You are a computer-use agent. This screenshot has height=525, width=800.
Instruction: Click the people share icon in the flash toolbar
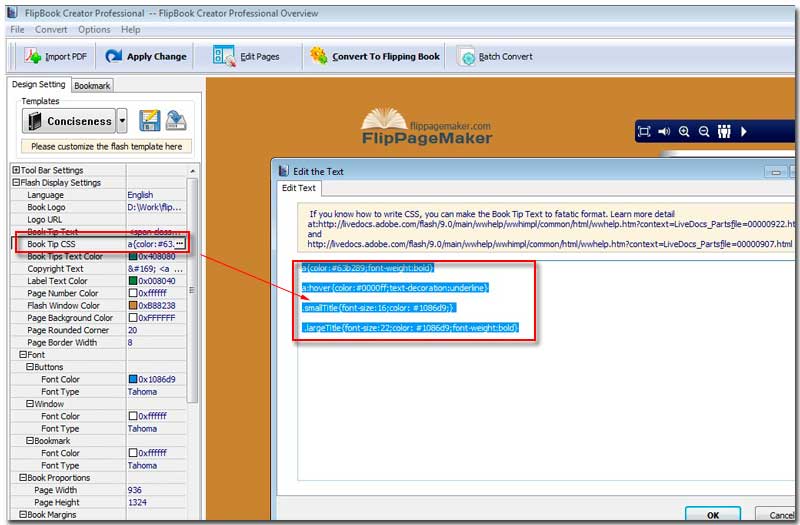coord(724,132)
